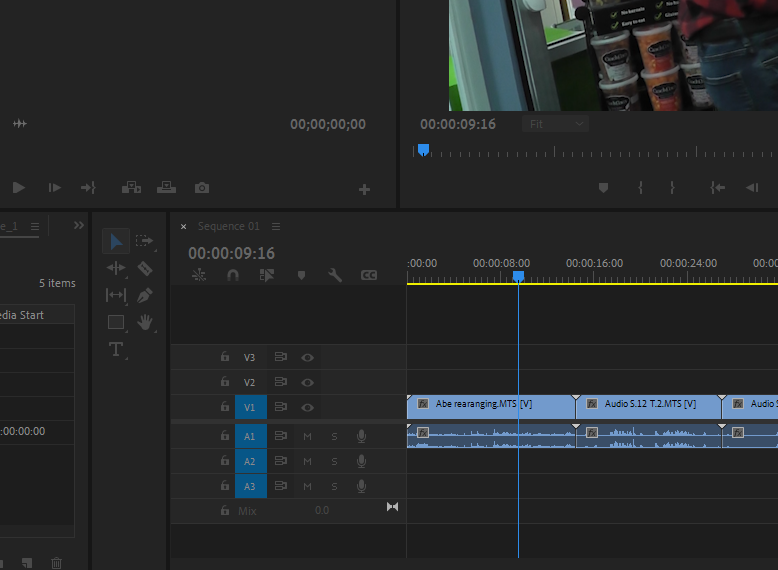Click the timeline playhead timecode 00:00:09:16
Viewport: 778px width, 570px height.
231,253
